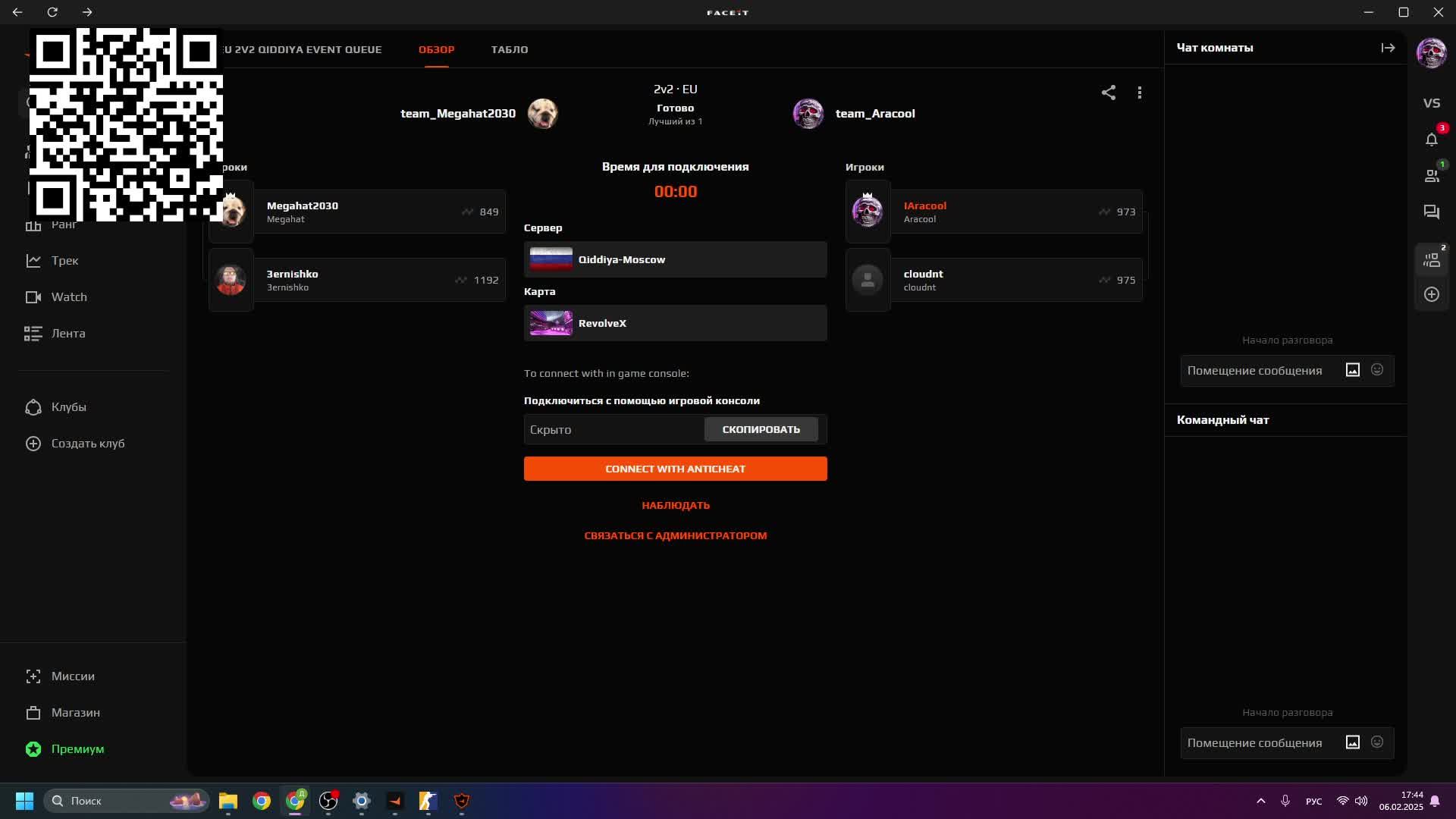Click НАБЛЮДАТЬ link
This screenshot has height=819, width=1456.
click(675, 505)
